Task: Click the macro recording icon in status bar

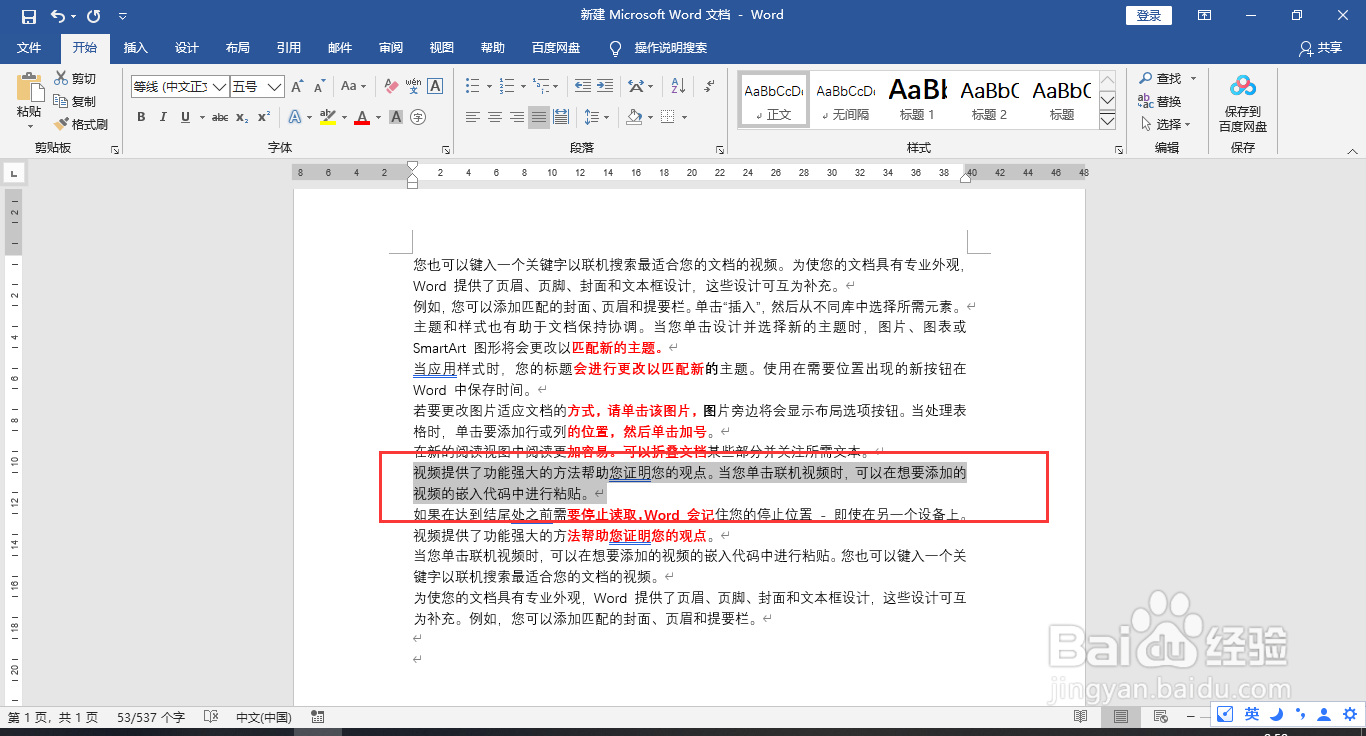Action: tap(317, 717)
